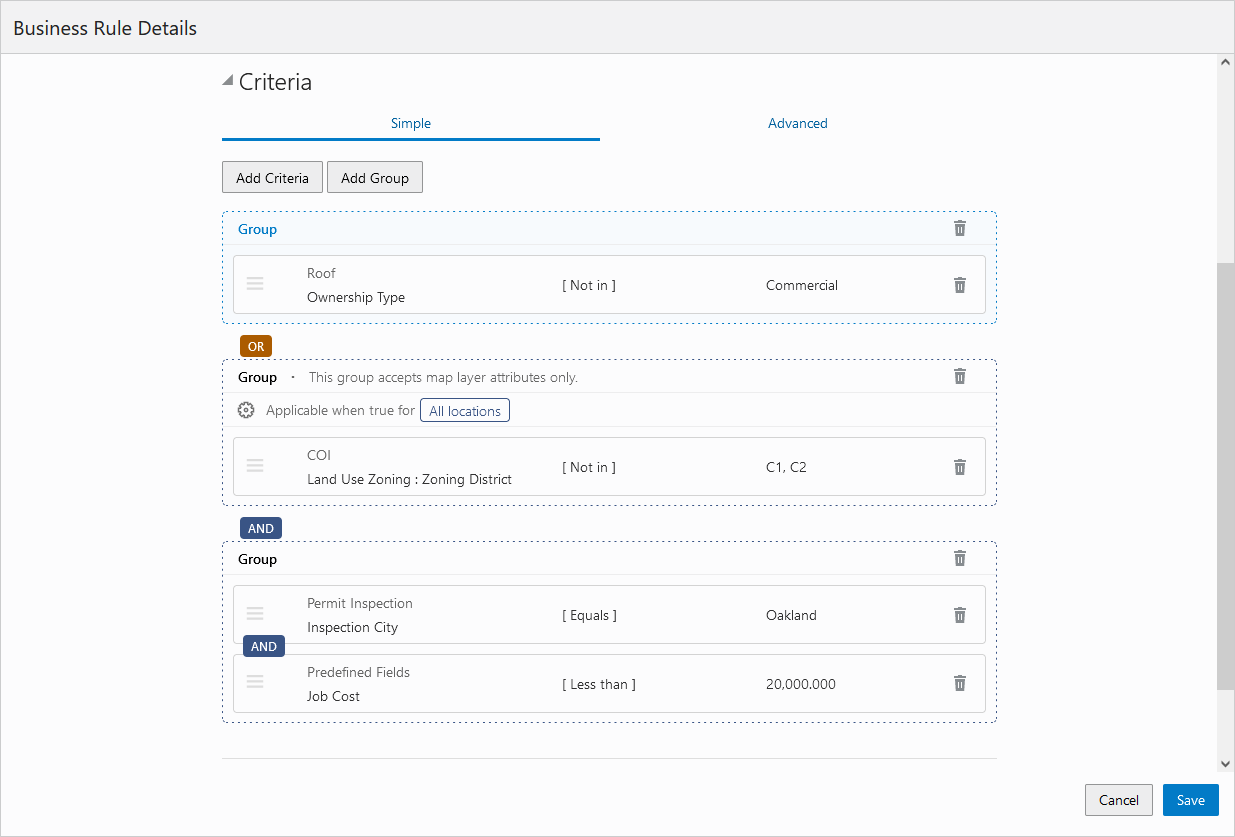Screen dimensions: 1235x837
Task: Remove the COI Land Use Zoning criteria
Action: (x=960, y=468)
